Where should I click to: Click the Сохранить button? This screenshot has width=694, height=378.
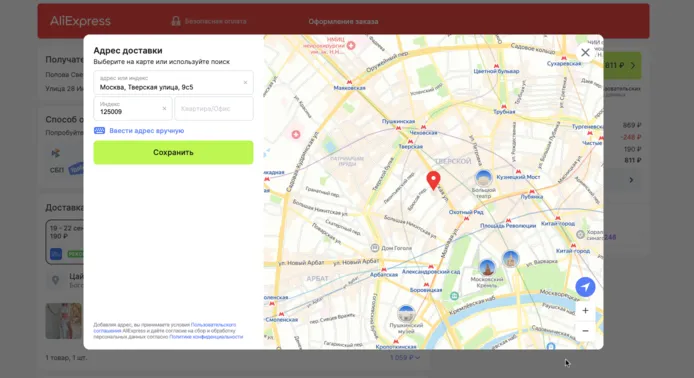[x=173, y=152]
